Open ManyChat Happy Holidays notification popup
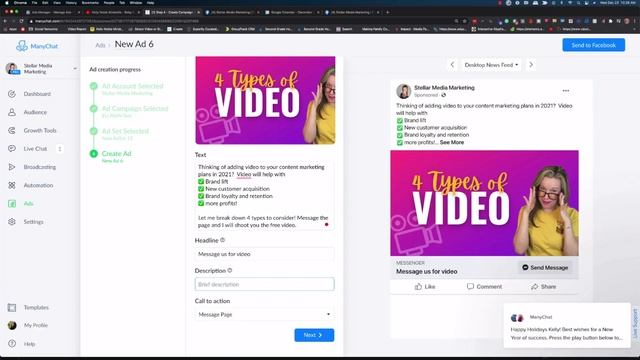Image resolution: width=640 pixels, height=360 pixels. tap(567, 325)
